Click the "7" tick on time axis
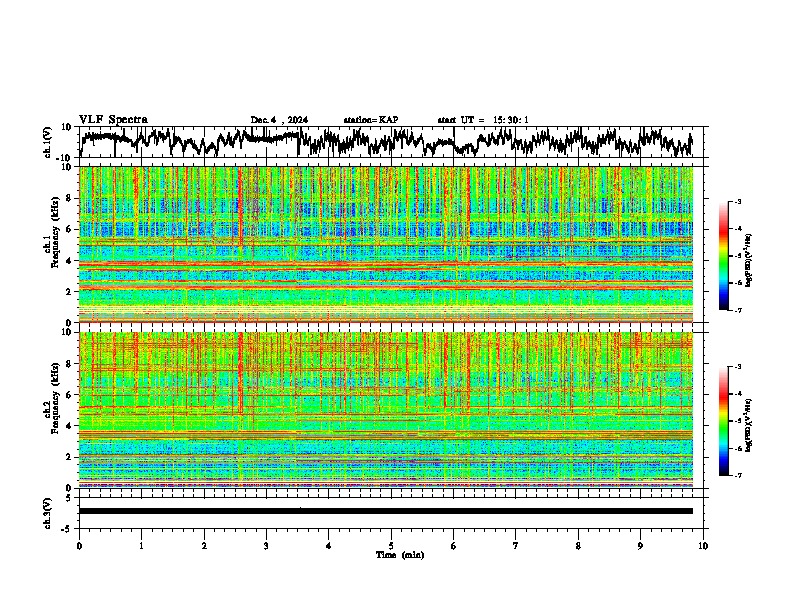The width and height of the screenshot is (792, 612). click(516, 546)
